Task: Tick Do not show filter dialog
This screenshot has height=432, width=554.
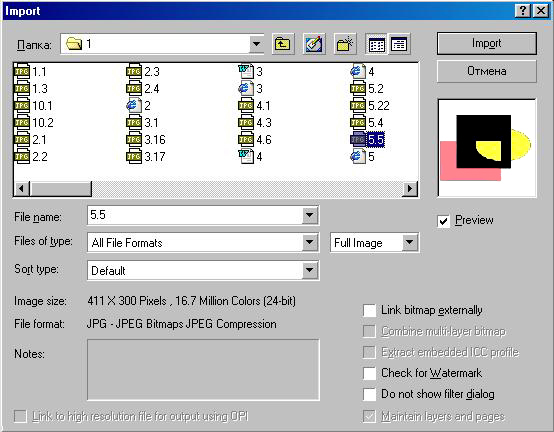Action: [369, 394]
